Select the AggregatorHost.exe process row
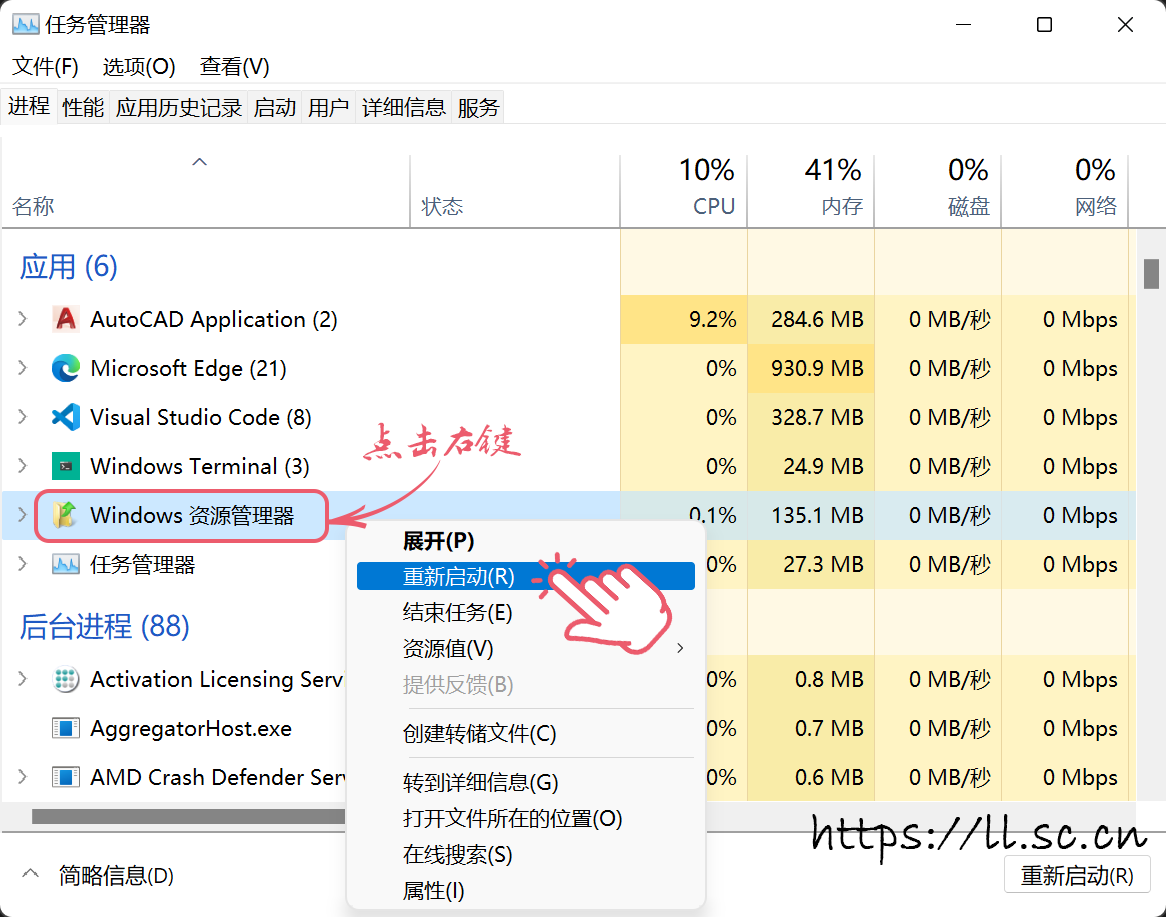Image resolution: width=1166 pixels, height=917 pixels. coord(569,728)
